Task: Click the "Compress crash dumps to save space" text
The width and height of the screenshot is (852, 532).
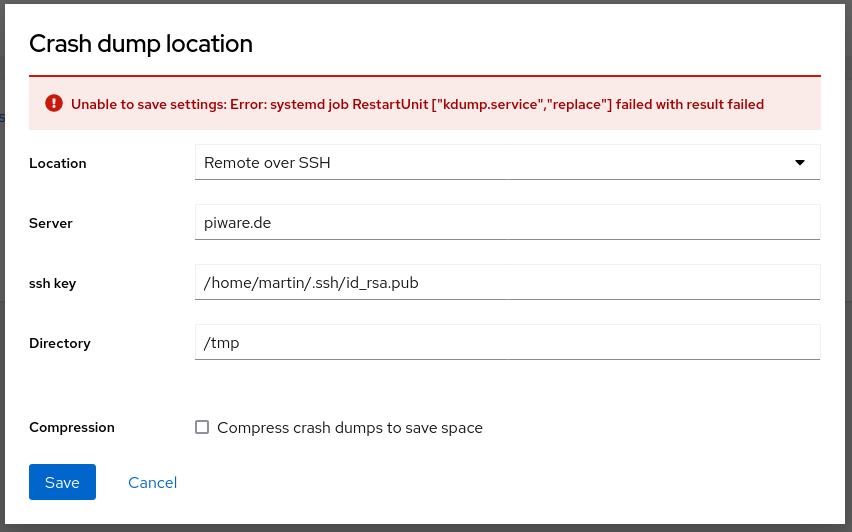Action: [x=350, y=428]
